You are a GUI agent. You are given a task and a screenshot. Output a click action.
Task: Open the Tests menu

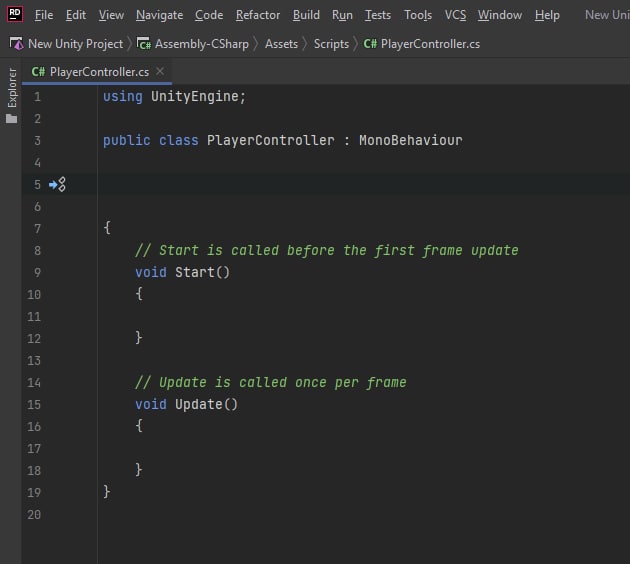(x=378, y=15)
